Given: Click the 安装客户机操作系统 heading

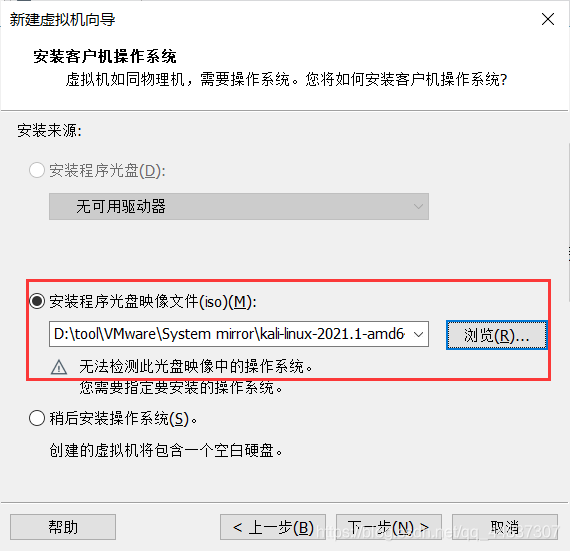Looking at the screenshot, I should point(105,57).
